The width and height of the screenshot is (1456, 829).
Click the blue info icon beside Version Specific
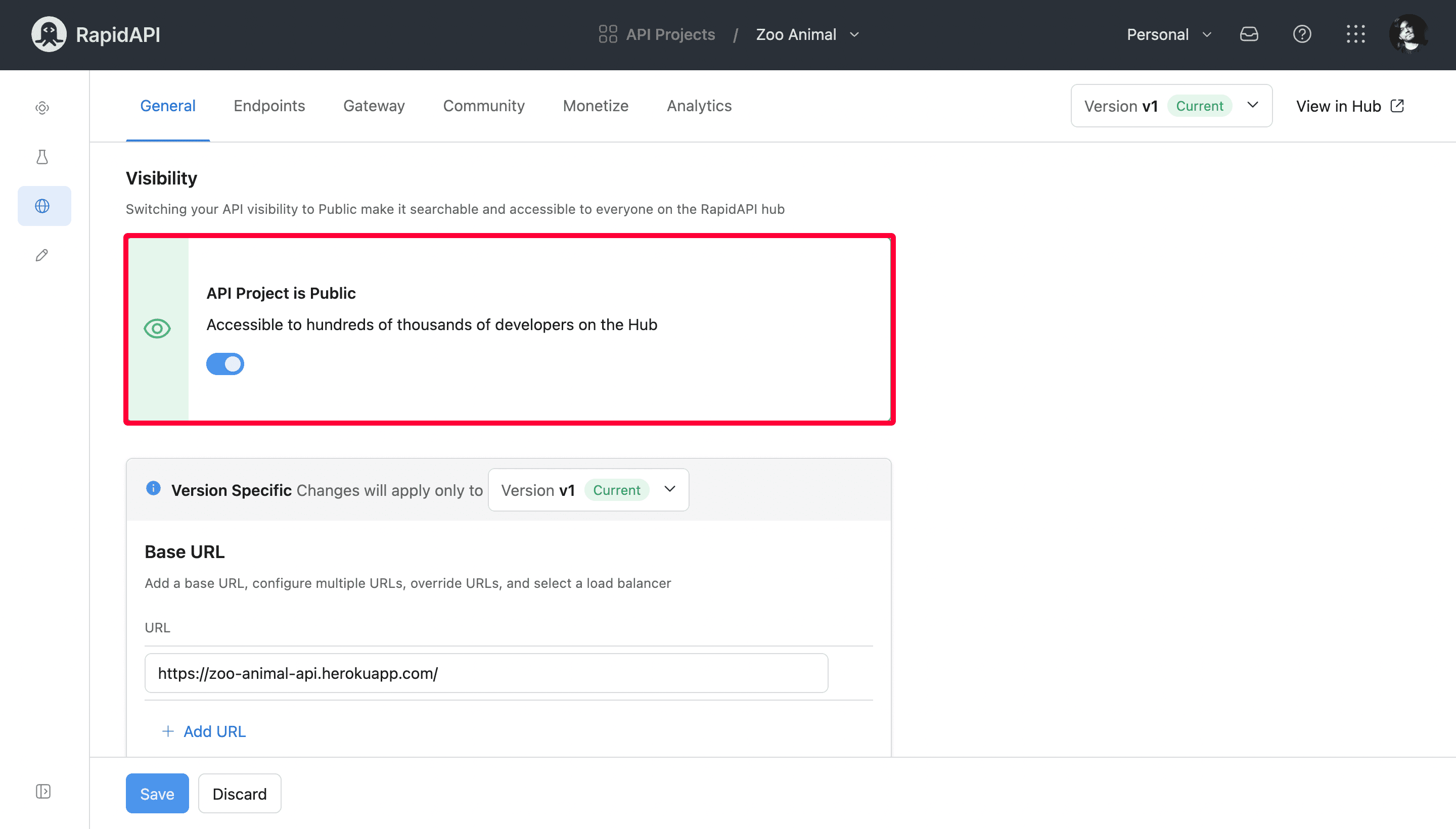coord(153,488)
